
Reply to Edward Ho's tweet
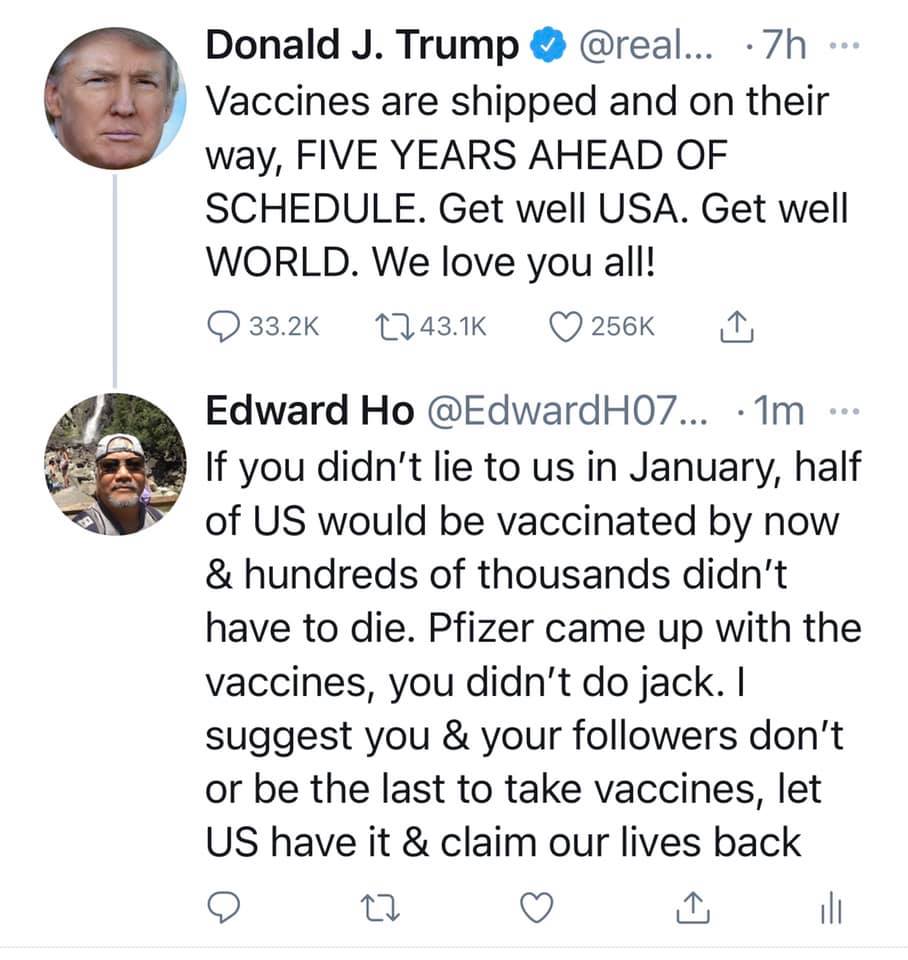(224, 905)
